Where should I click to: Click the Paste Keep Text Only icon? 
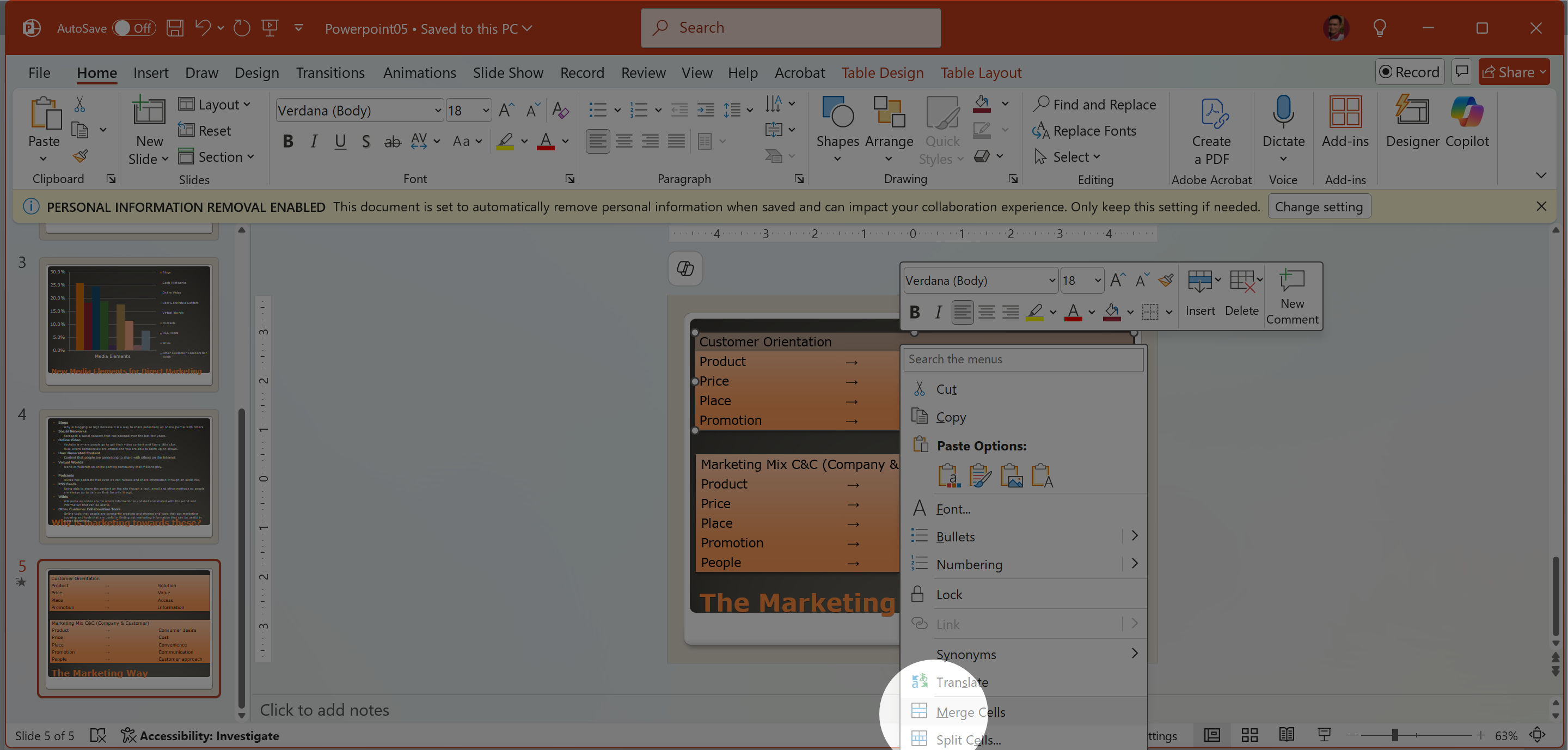(x=1042, y=475)
